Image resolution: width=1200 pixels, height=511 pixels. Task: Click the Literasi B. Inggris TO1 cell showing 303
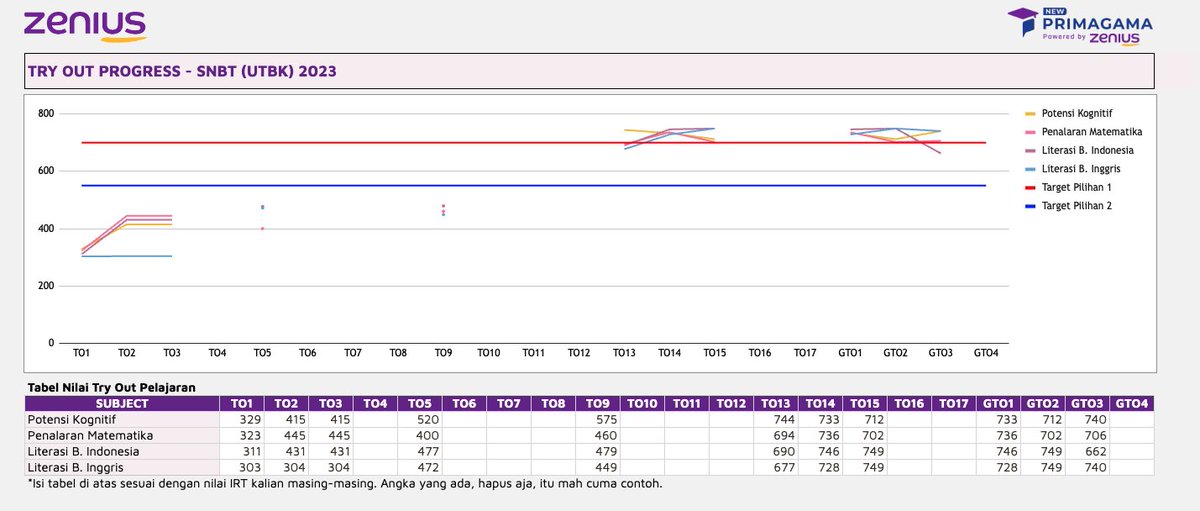[242, 466]
